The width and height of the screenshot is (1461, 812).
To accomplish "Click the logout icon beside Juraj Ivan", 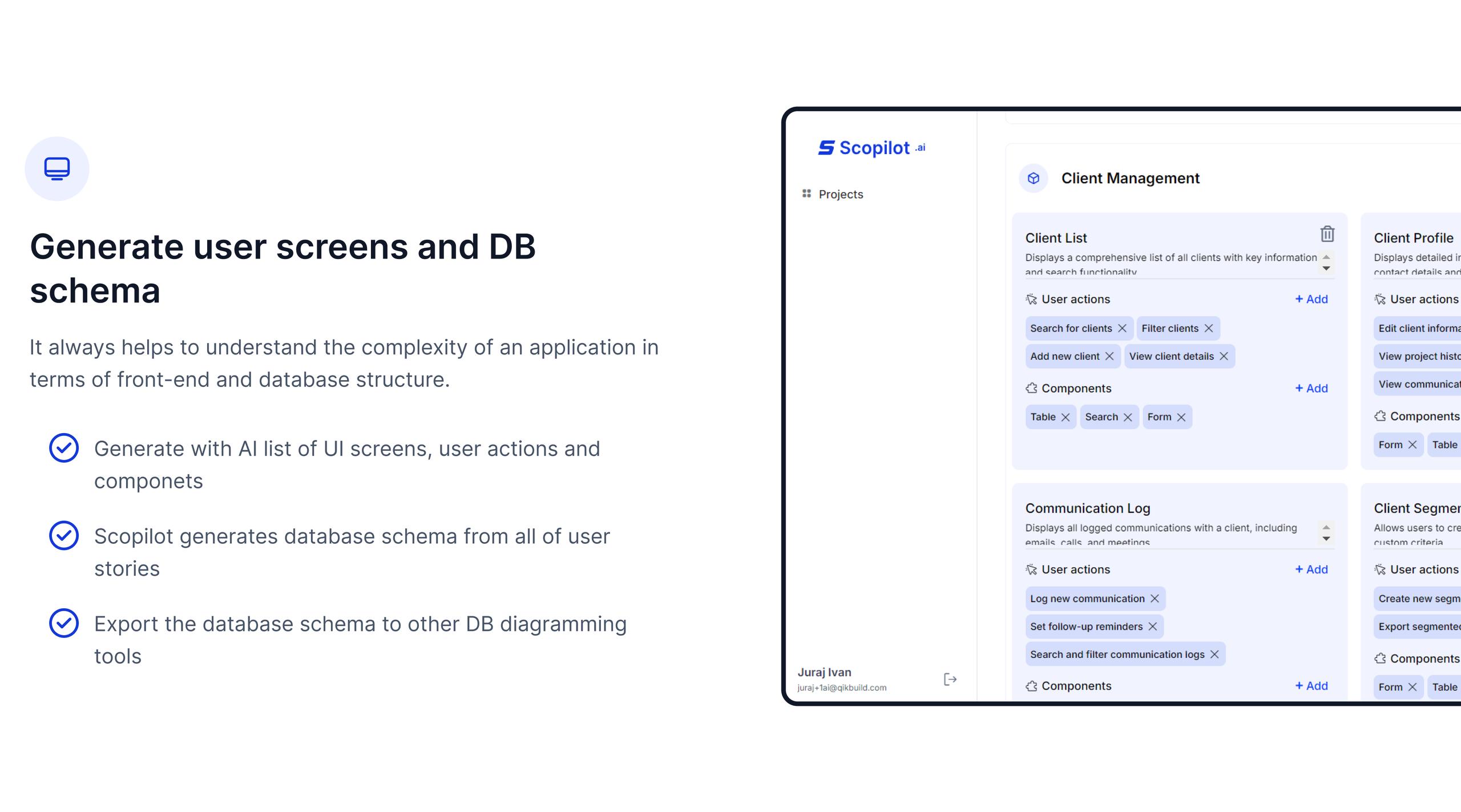I will (x=950, y=679).
